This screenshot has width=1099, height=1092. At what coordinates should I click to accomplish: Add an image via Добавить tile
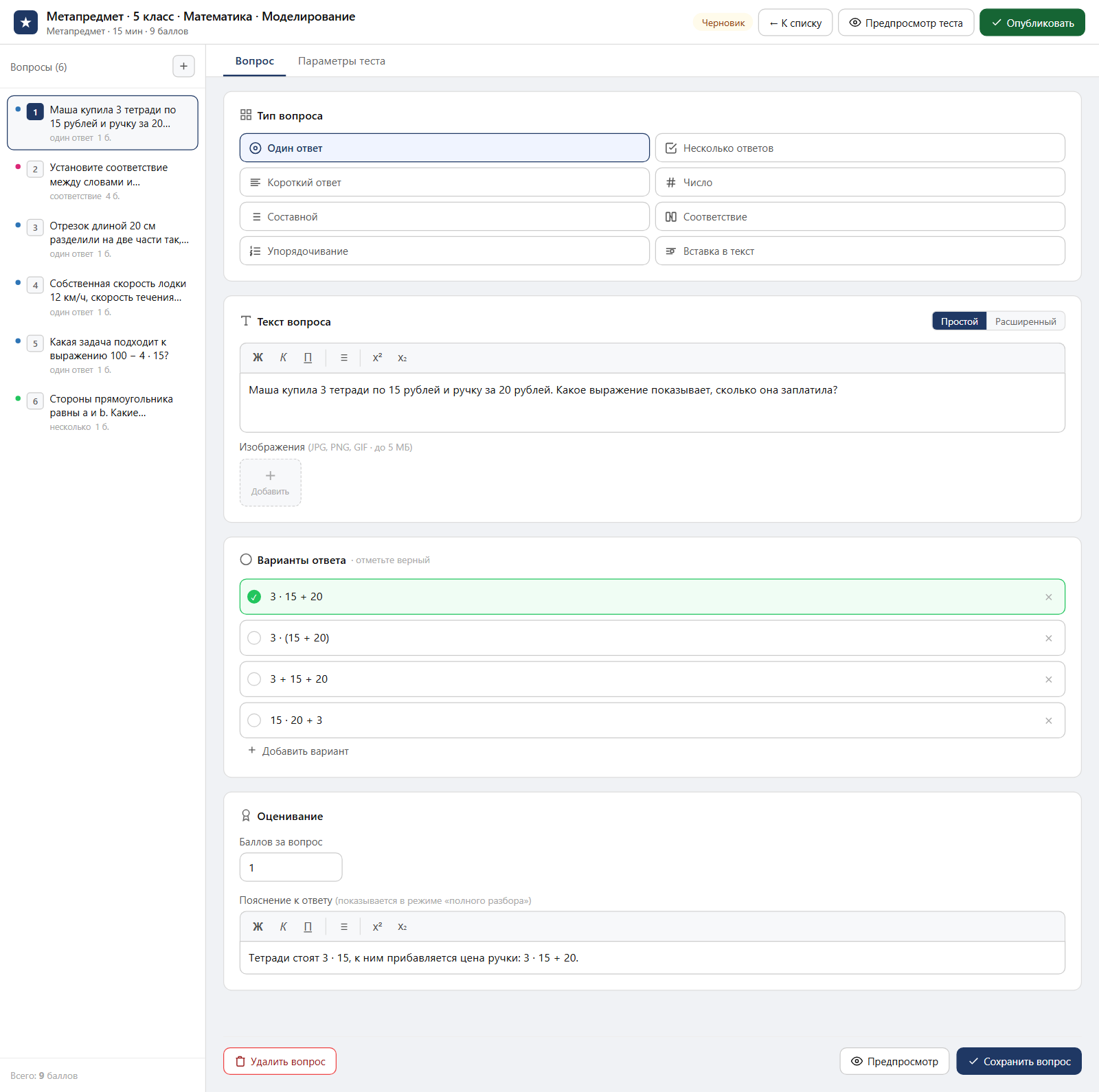coord(270,483)
